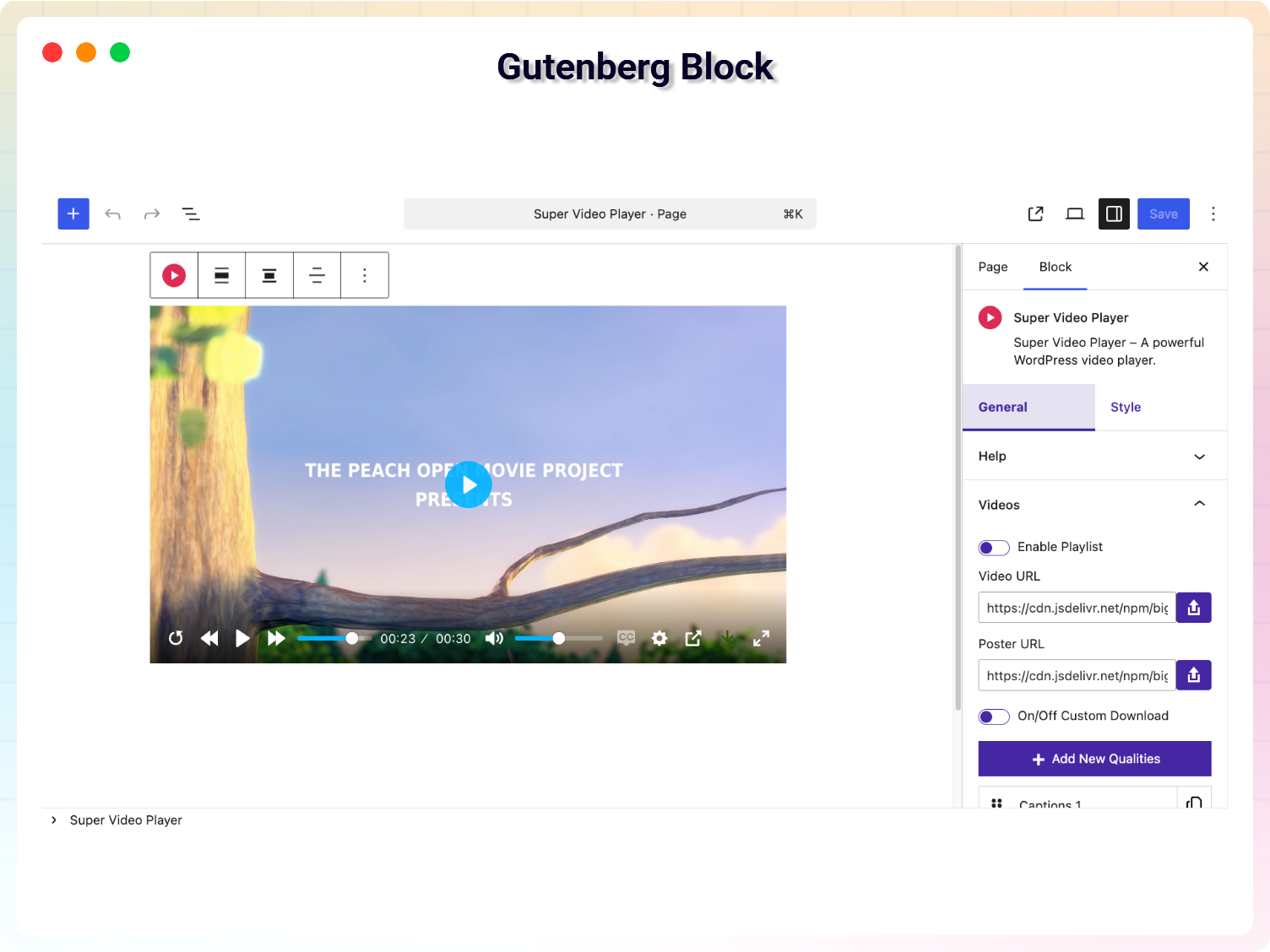Switch to the Page tab
The height and width of the screenshot is (952, 1270).
coord(993,267)
